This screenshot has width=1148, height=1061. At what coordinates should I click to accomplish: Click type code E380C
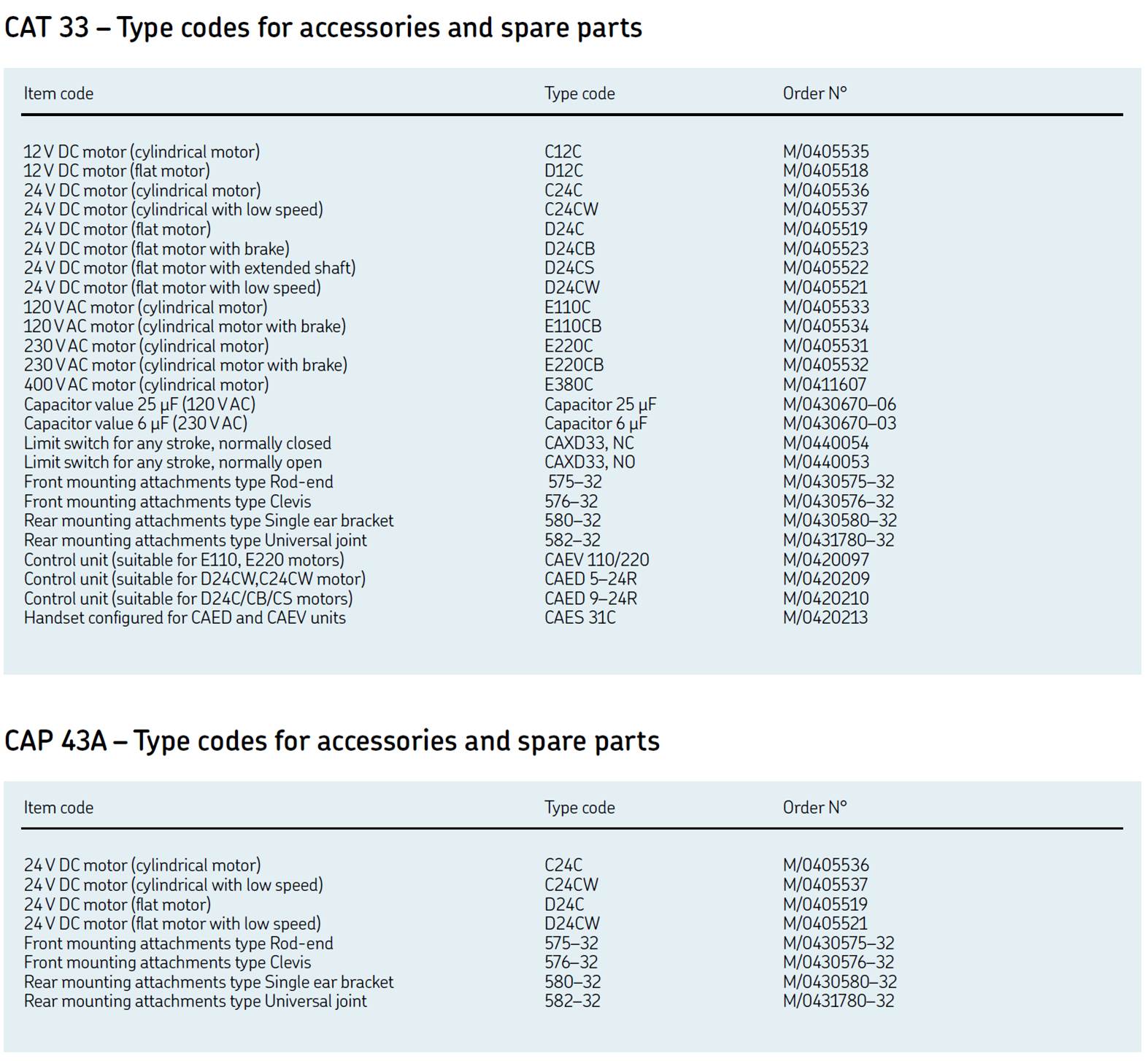pyautogui.click(x=569, y=385)
